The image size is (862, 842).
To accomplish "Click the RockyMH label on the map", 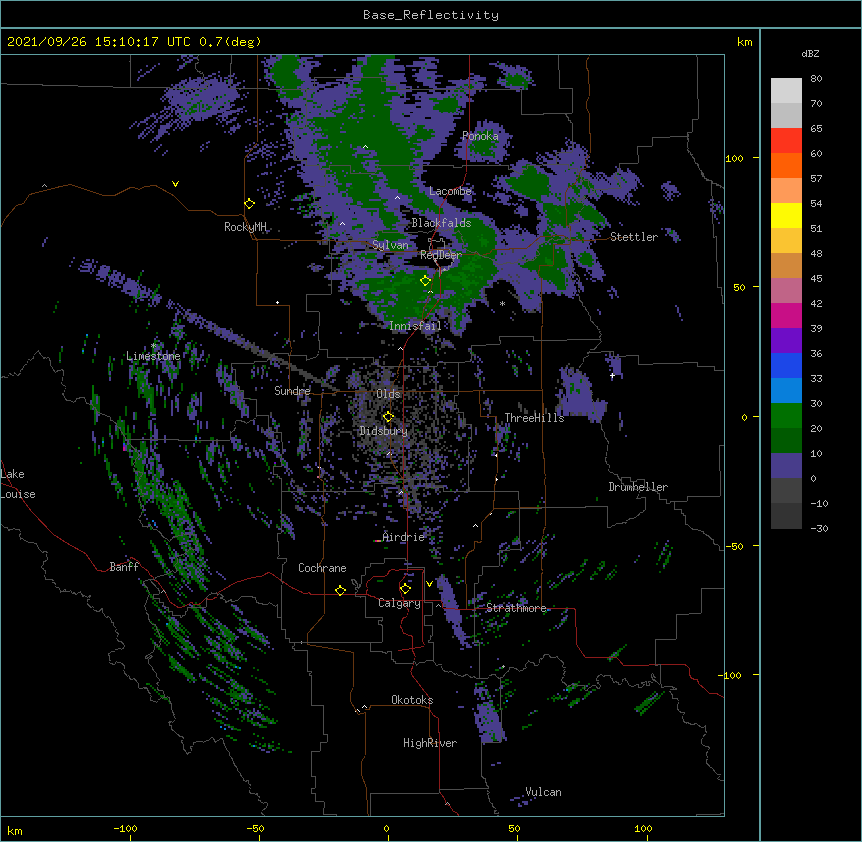I will click(x=245, y=227).
